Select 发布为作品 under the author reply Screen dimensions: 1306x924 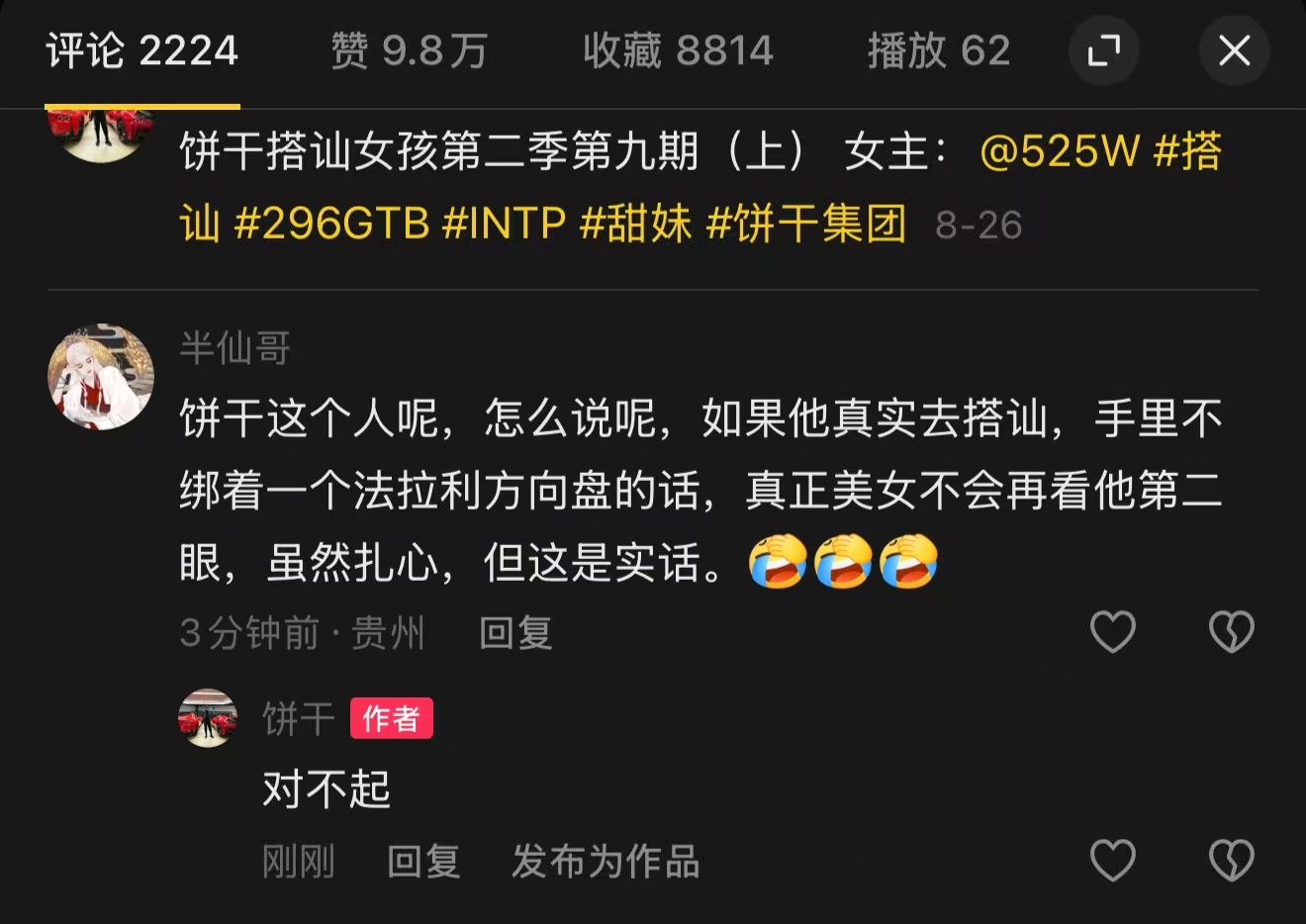(606, 862)
